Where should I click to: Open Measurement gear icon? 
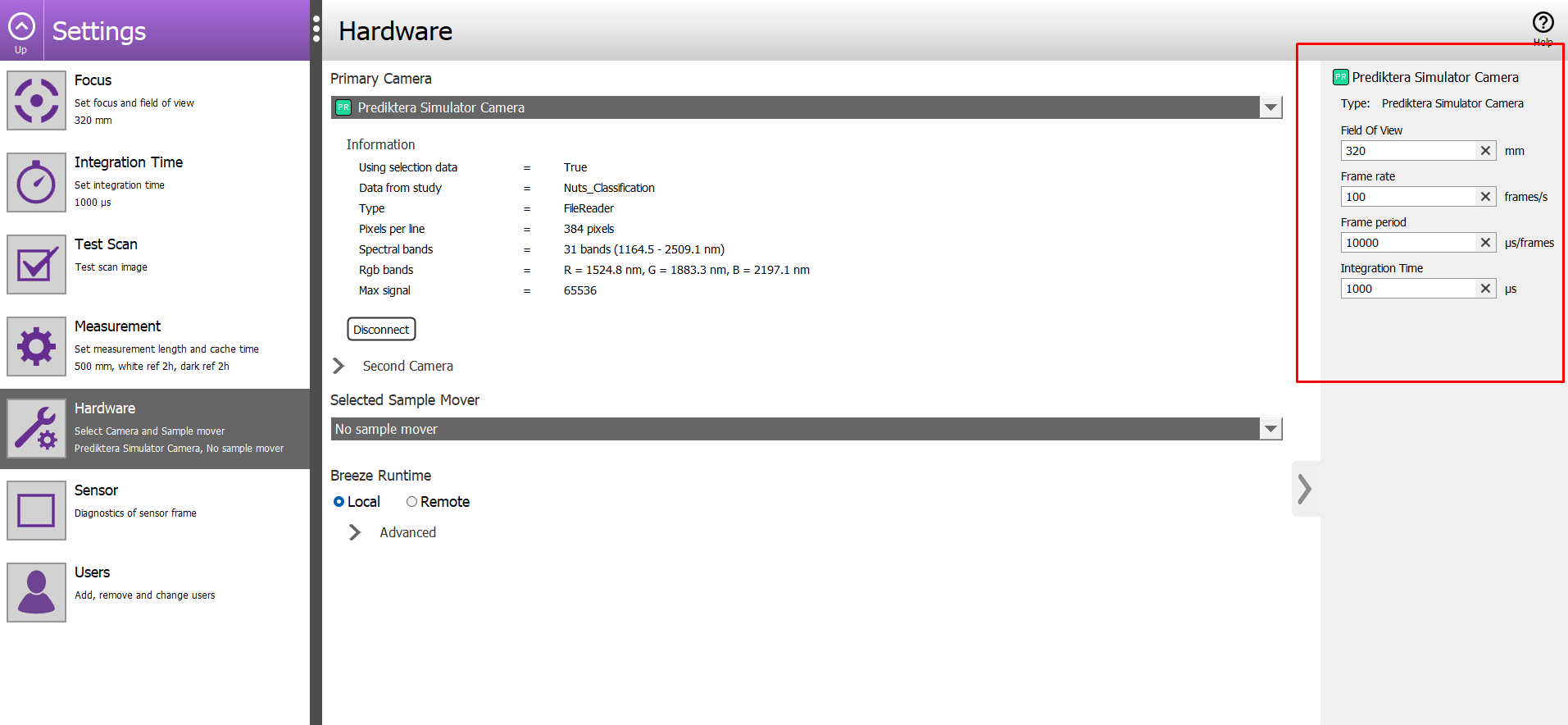click(36, 346)
